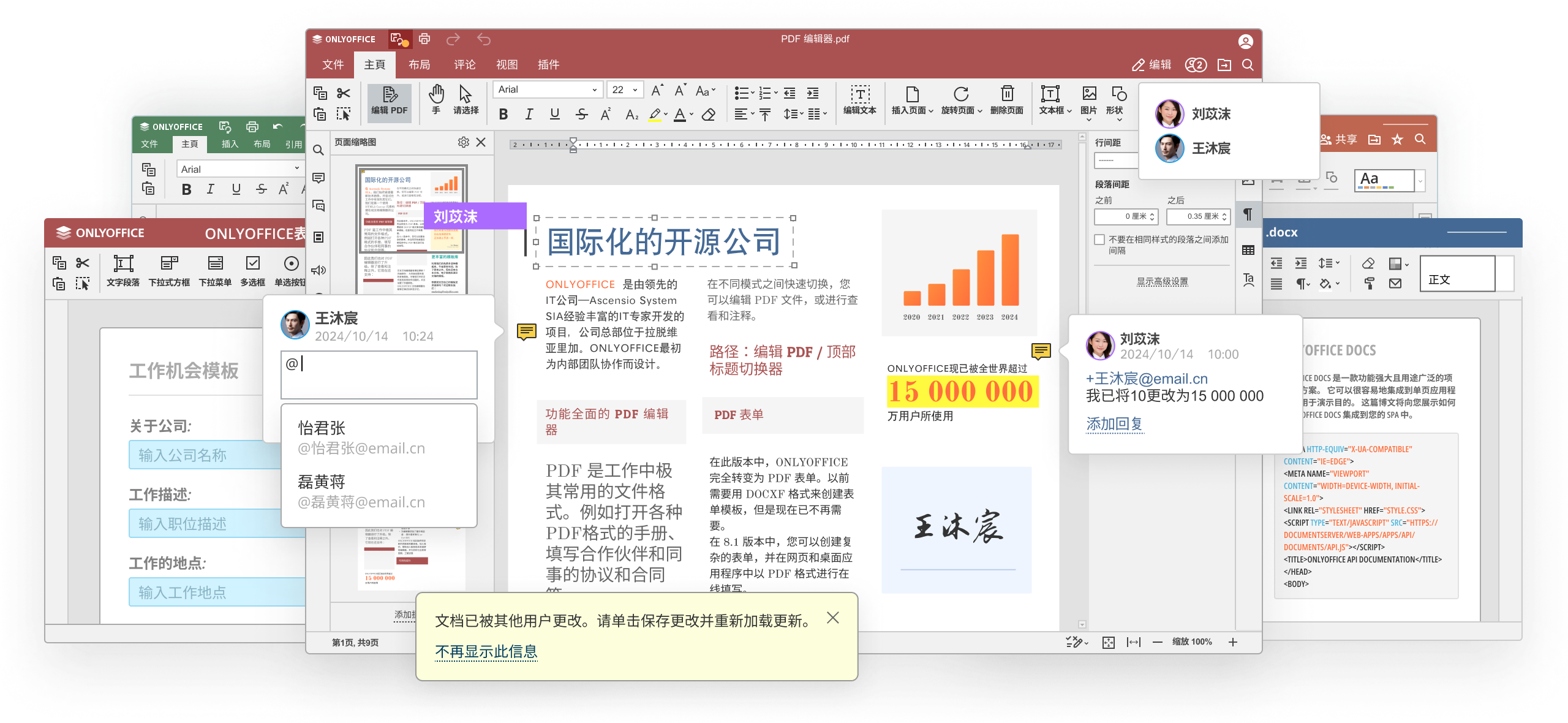The height and width of the screenshot is (723, 1568).
Task: Activate the 编辑文本 tool
Action: click(x=859, y=100)
